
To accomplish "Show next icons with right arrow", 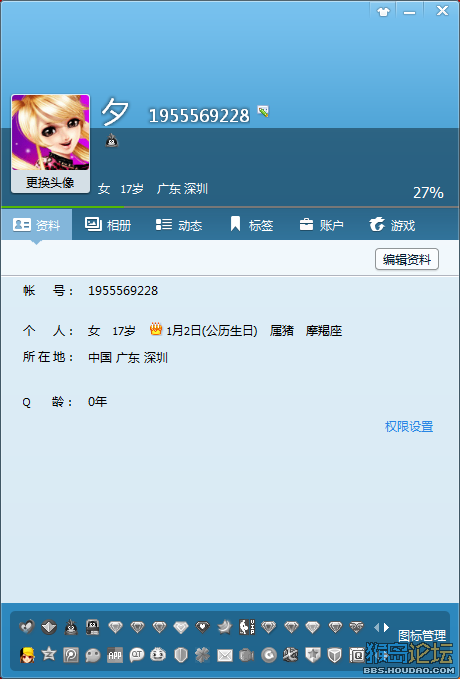I will [386, 627].
